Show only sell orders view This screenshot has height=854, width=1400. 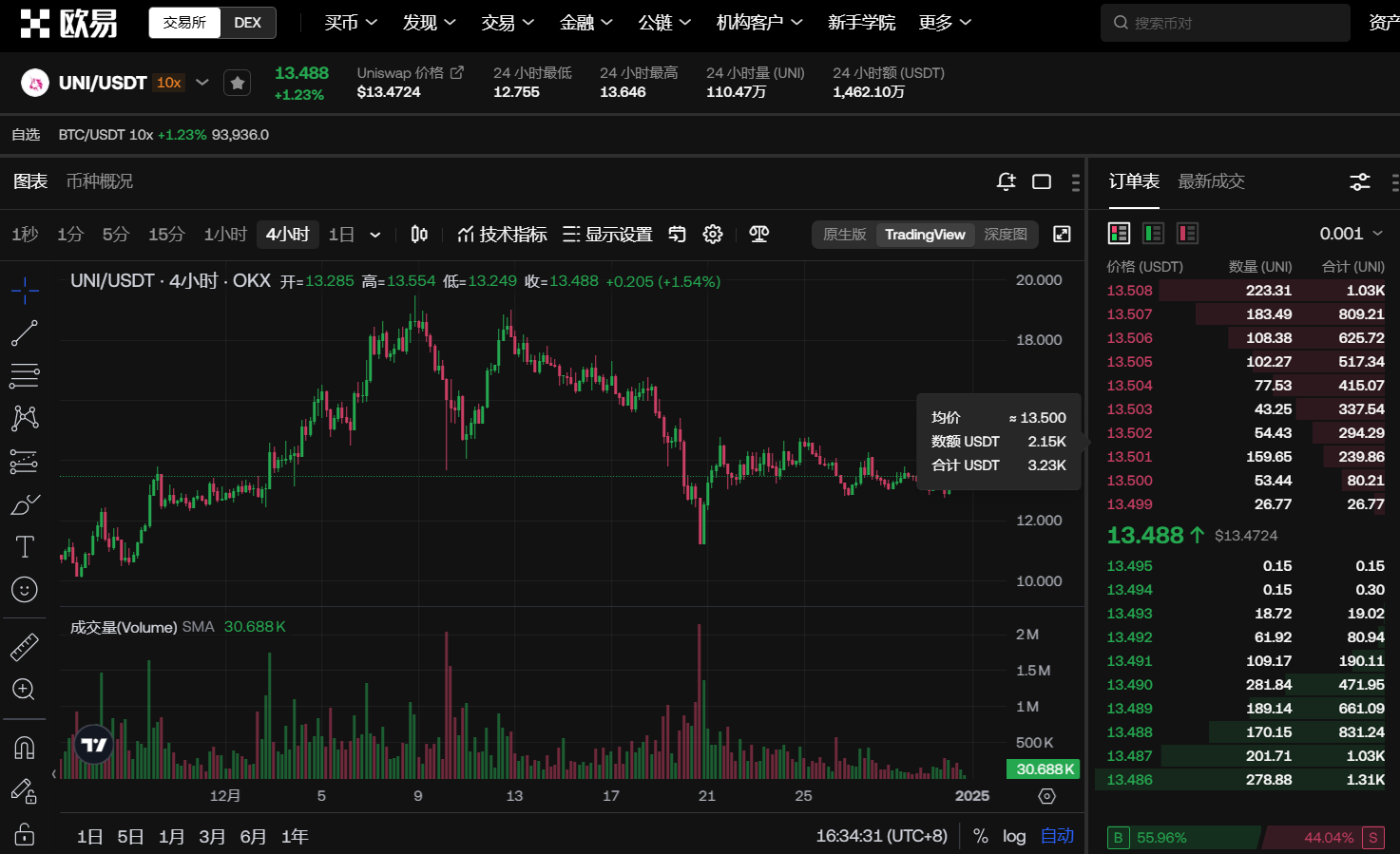tap(1187, 234)
